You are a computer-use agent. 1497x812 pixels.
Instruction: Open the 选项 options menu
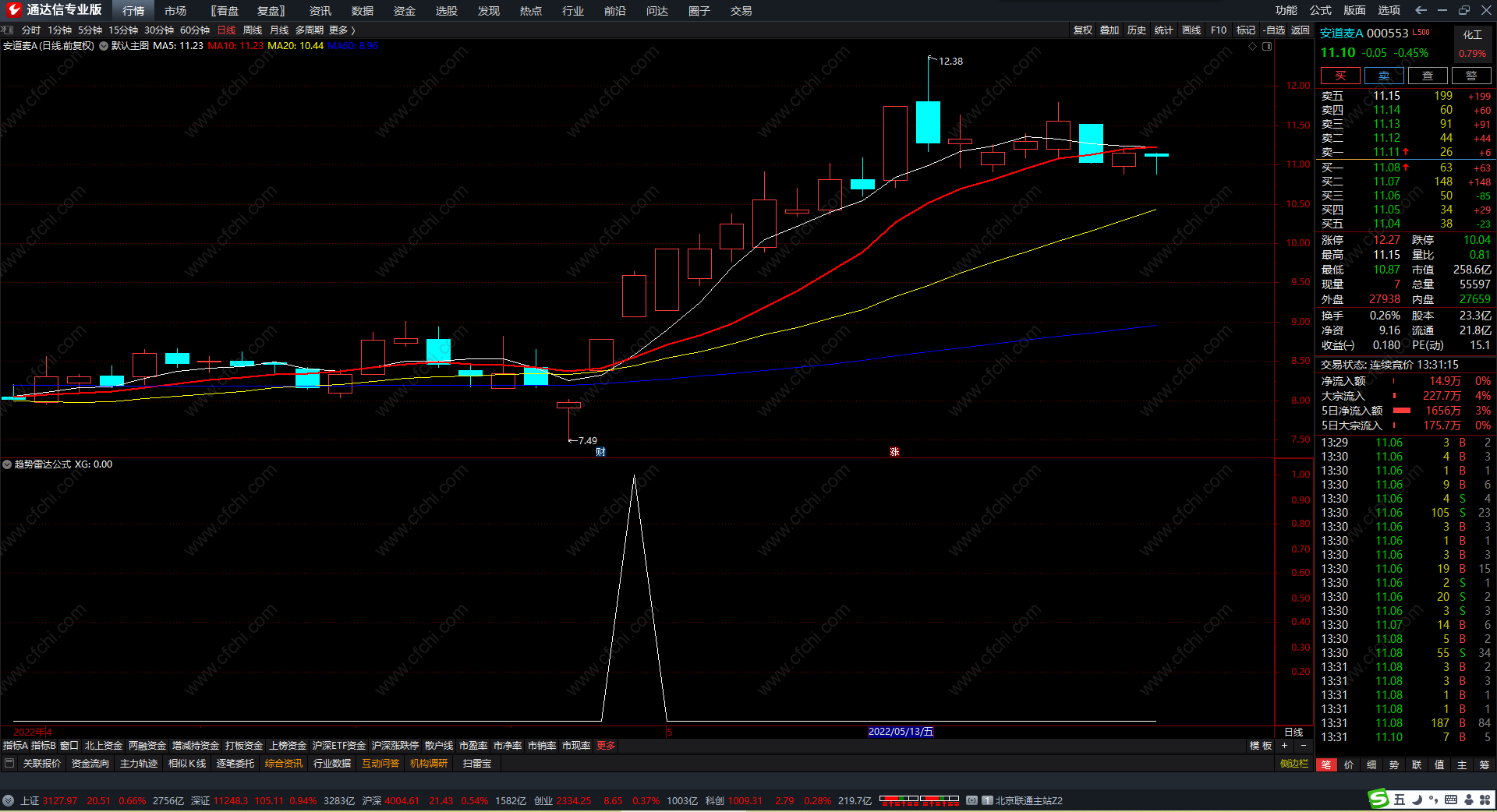1389,10
